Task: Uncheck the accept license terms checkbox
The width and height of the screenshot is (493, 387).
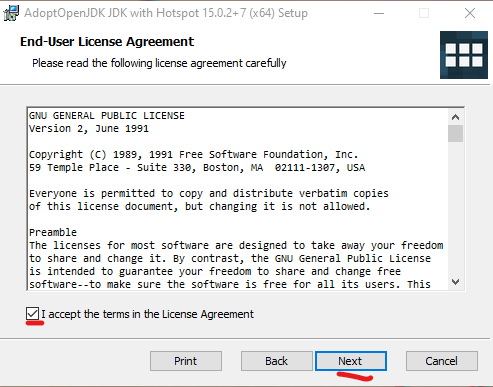Action: click(32, 314)
